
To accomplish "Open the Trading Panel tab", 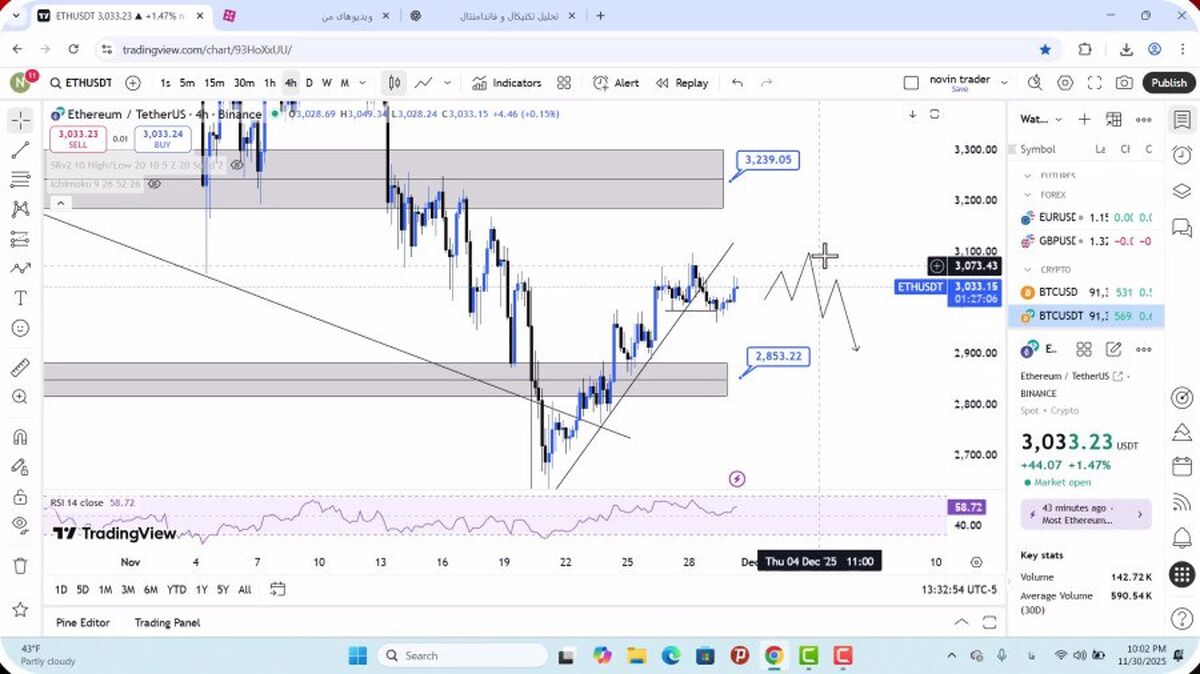I will point(167,622).
